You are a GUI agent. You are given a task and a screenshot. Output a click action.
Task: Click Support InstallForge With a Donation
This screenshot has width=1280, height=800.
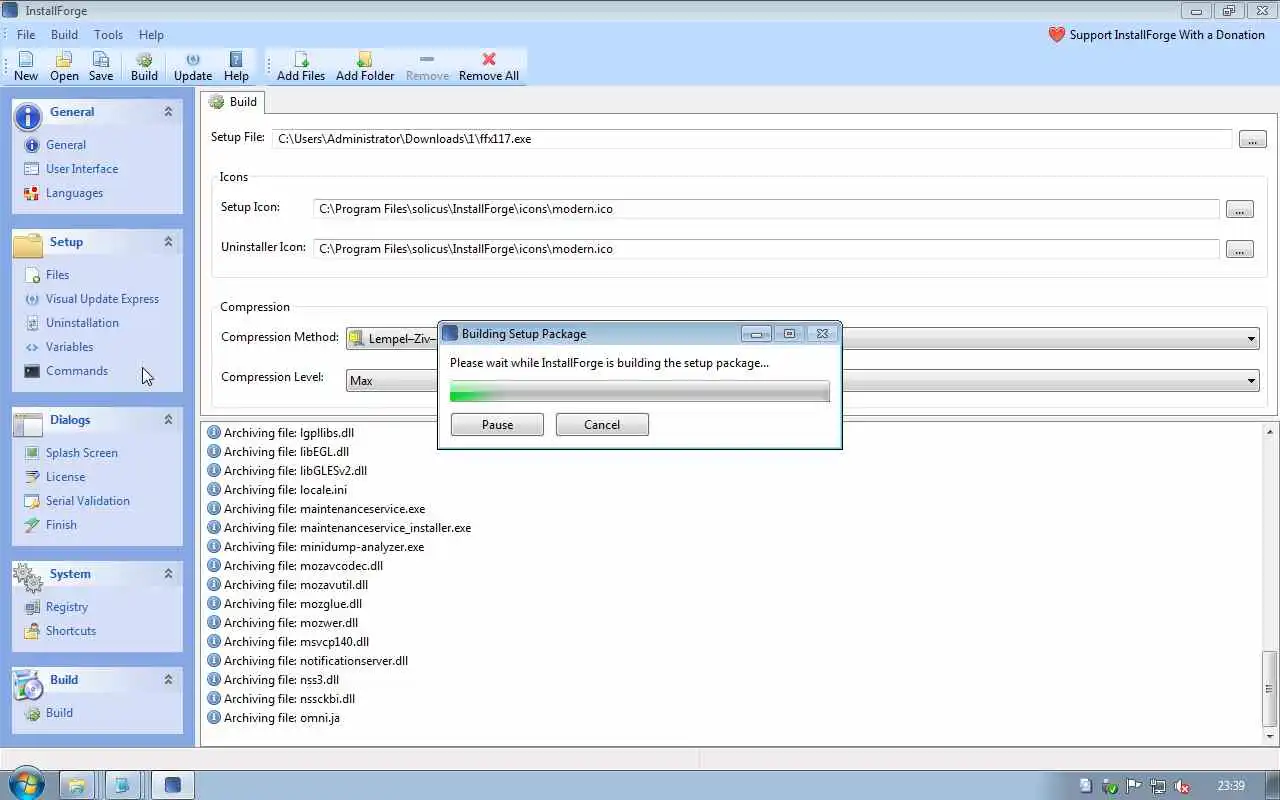1156,35
